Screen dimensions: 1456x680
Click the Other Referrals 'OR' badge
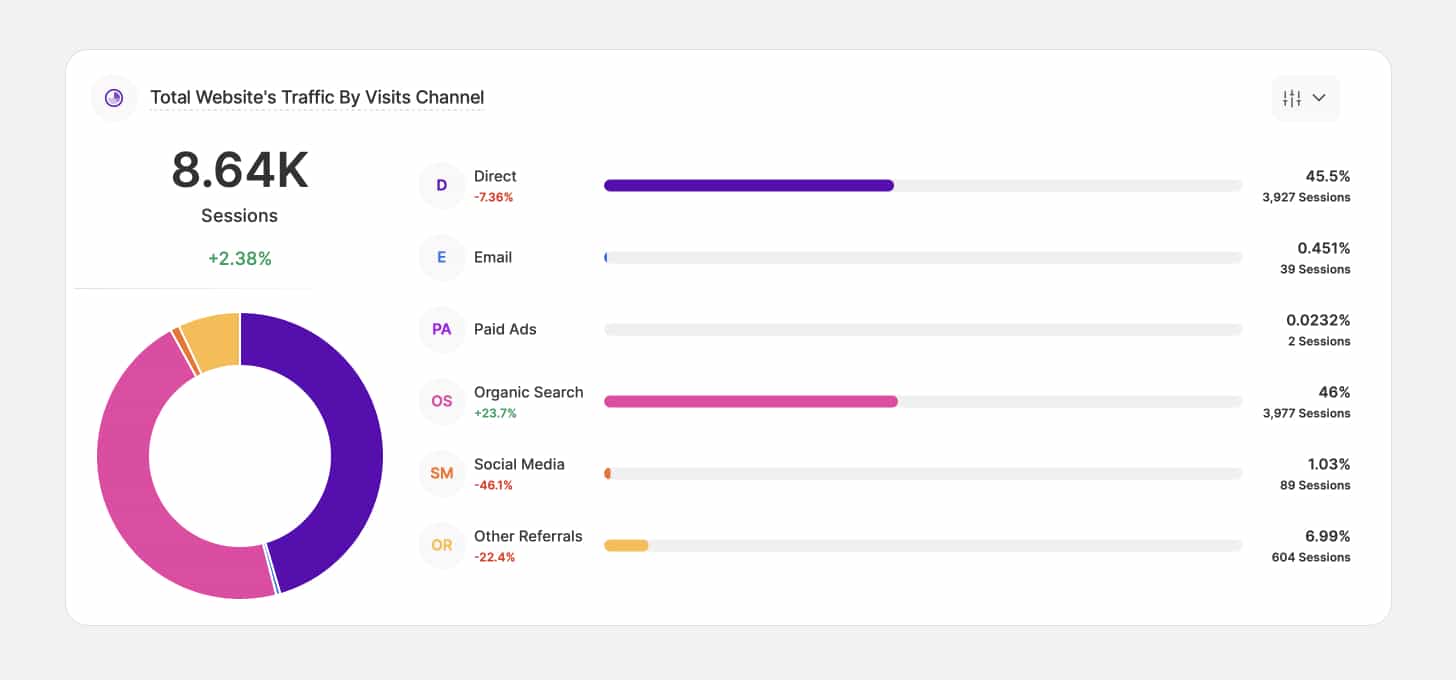[x=441, y=545]
